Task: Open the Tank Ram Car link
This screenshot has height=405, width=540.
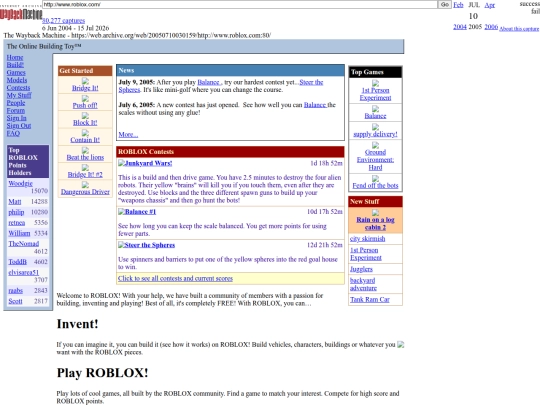Action: click(370, 299)
